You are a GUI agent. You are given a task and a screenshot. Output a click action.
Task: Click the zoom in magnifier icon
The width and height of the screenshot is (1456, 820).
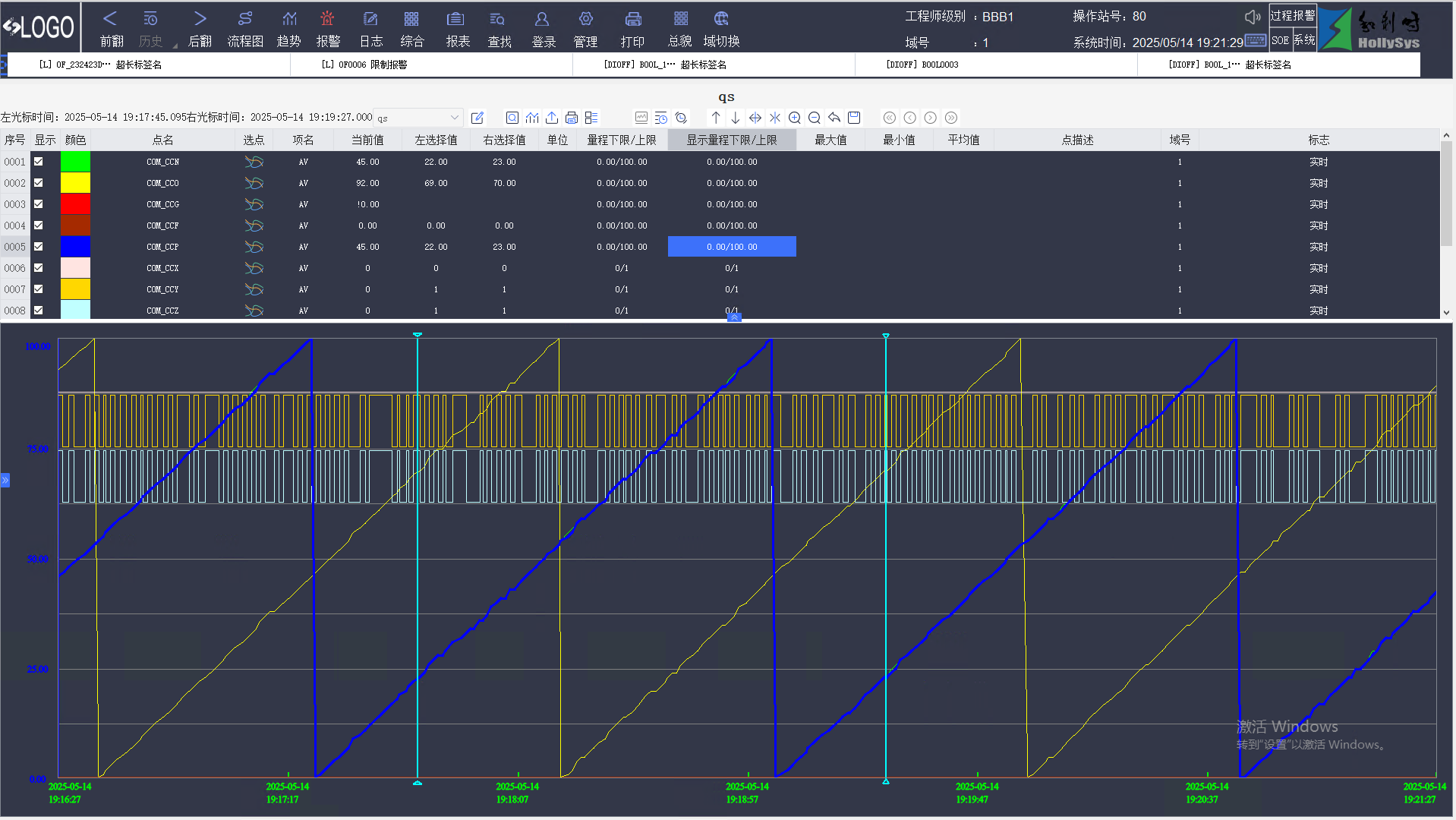click(x=795, y=118)
